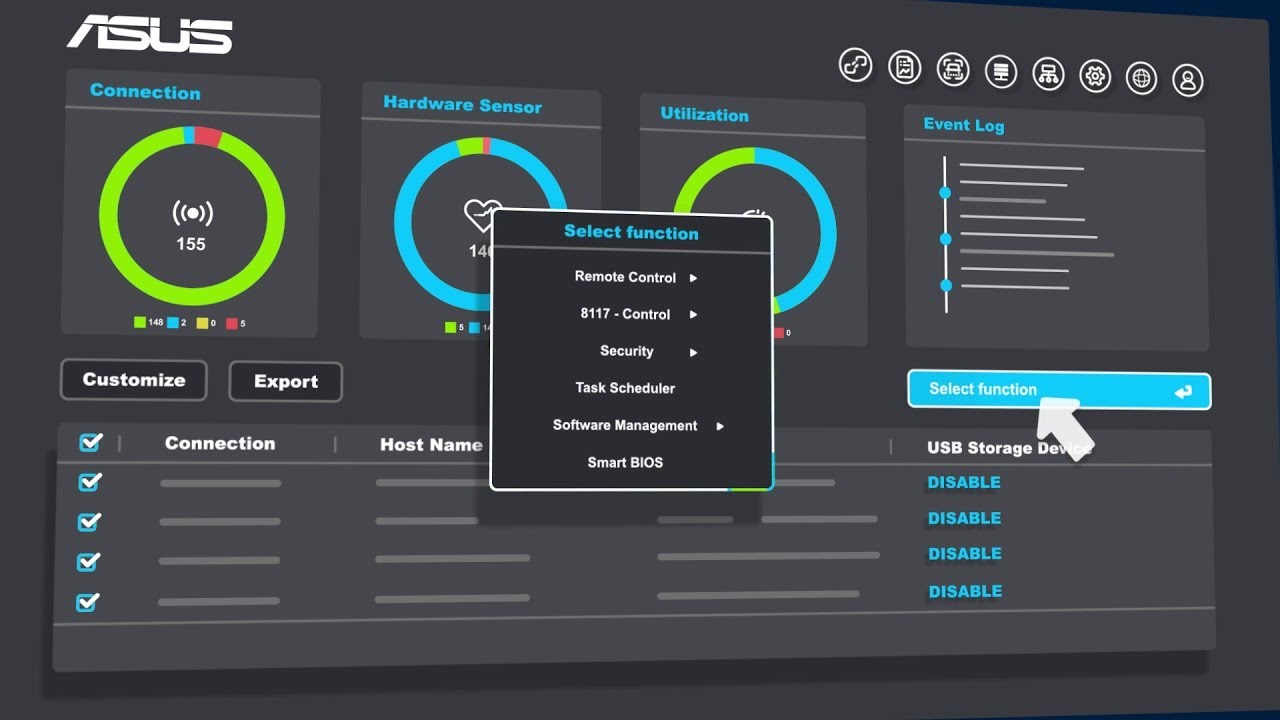
Task: Uncheck the second table row checkbox
Action: (89, 521)
